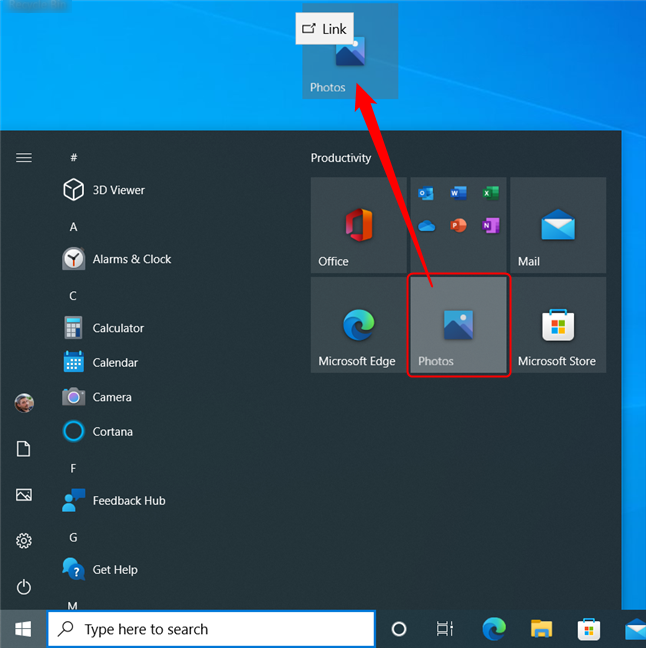Open Get Help app

(x=100, y=569)
